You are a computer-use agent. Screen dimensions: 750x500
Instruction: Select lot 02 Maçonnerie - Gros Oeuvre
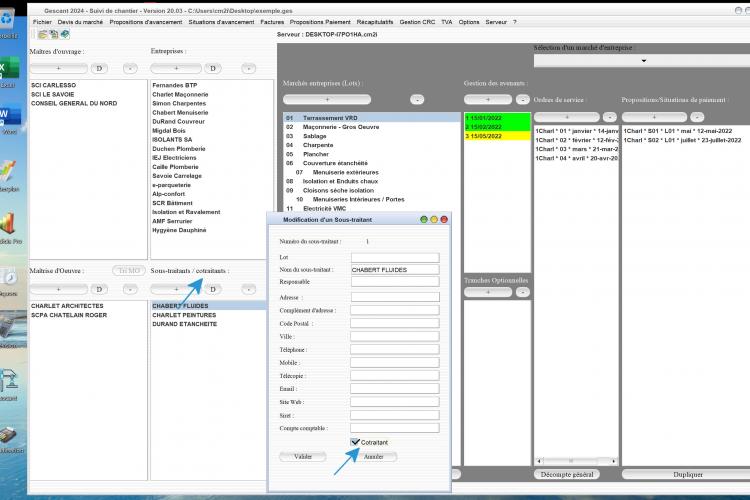[x=371, y=127]
